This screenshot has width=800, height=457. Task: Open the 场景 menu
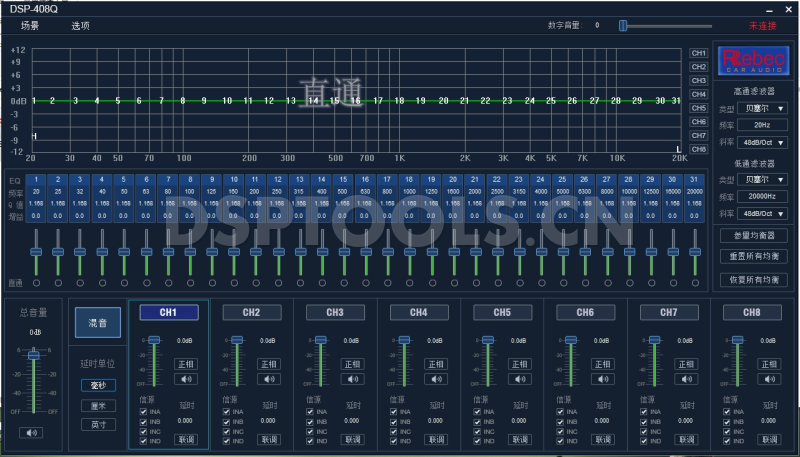point(30,26)
